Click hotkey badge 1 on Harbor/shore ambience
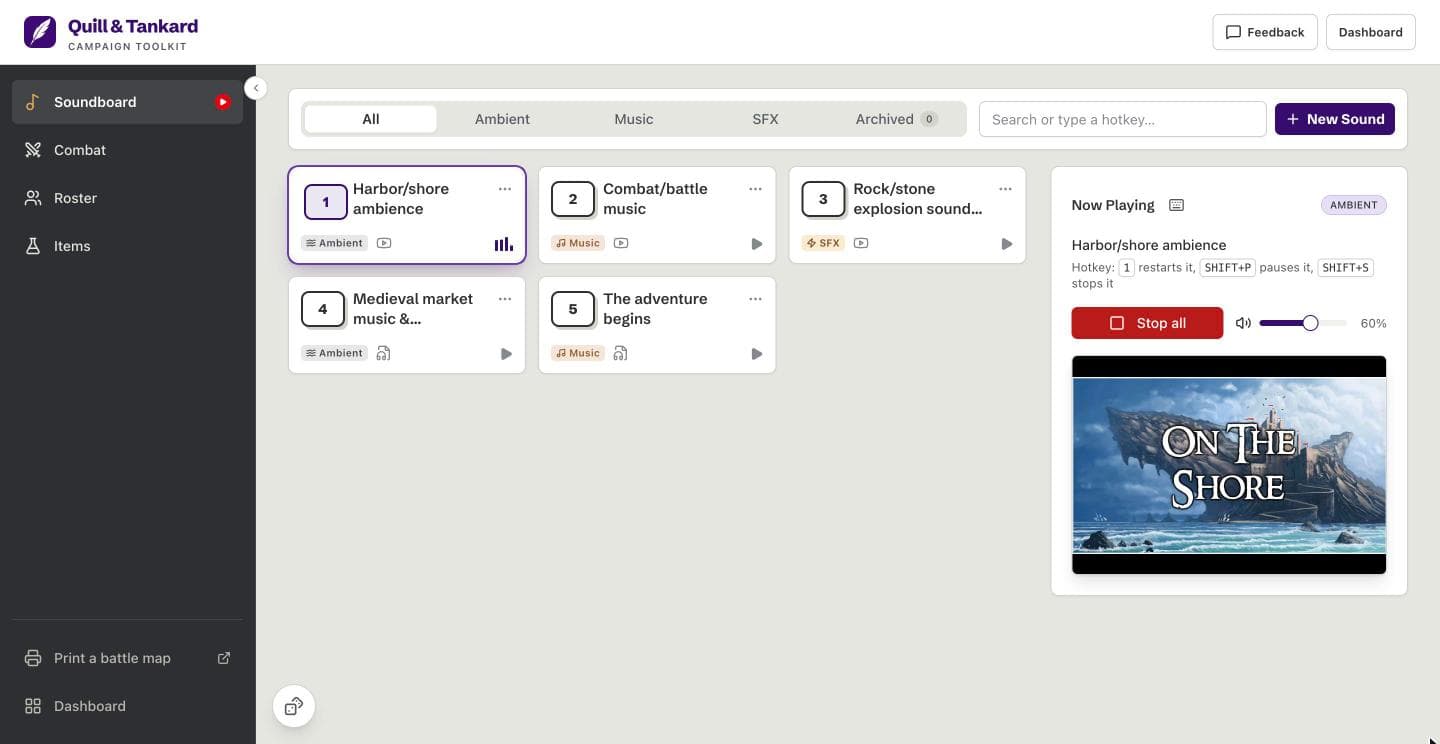 [326, 202]
